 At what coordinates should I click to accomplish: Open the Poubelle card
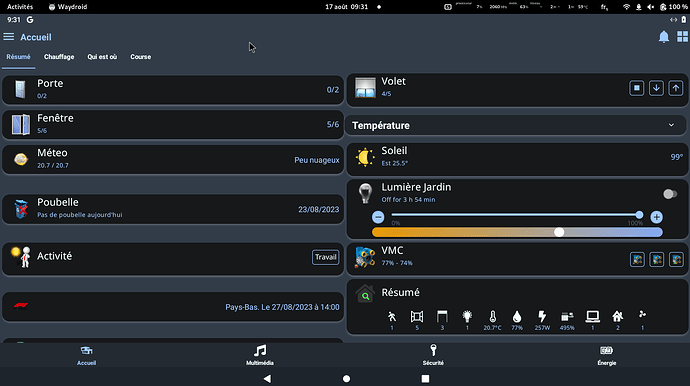coord(173,209)
